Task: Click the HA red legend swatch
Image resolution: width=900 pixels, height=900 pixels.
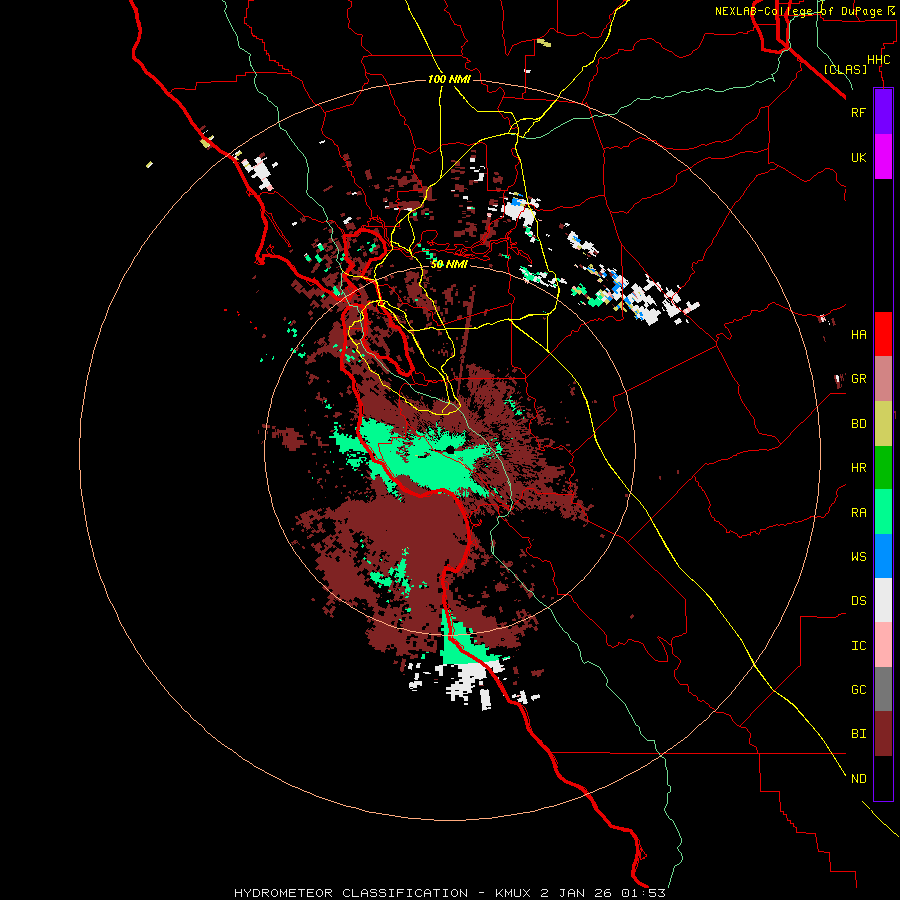Action: pos(883,334)
